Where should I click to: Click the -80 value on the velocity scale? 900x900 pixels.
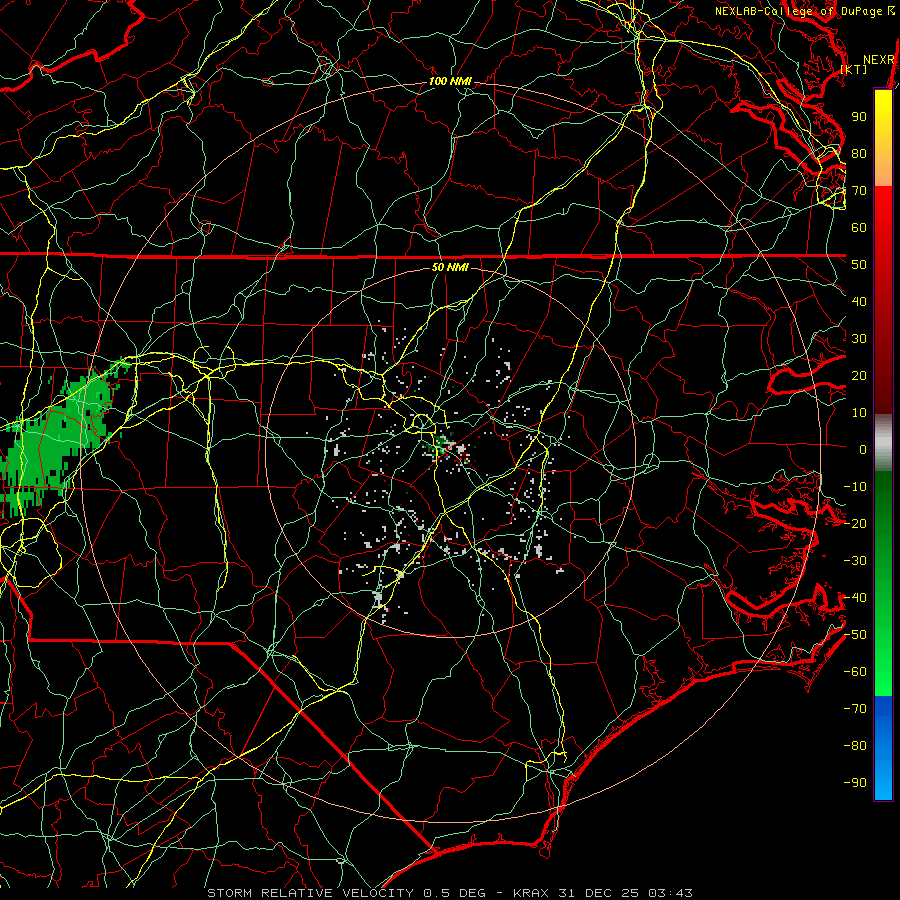click(x=855, y=746)
